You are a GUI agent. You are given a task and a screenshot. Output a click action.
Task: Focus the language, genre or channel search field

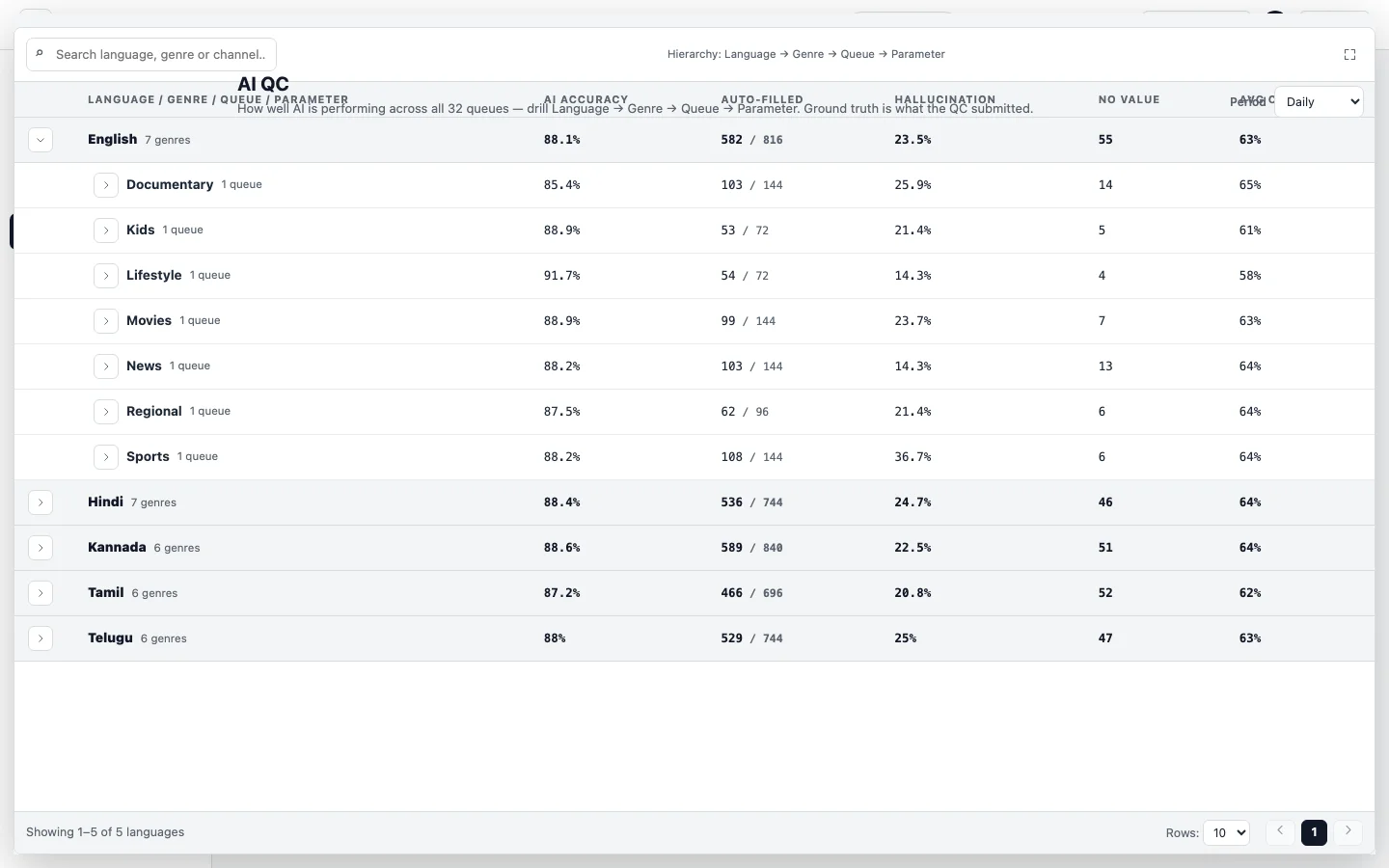151,54
